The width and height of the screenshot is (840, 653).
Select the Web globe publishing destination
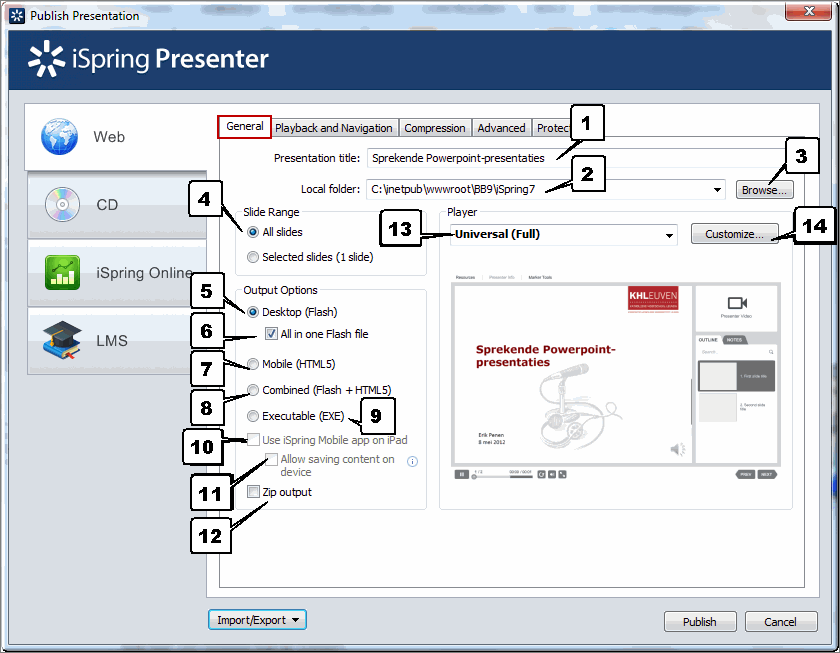[115, 137]
